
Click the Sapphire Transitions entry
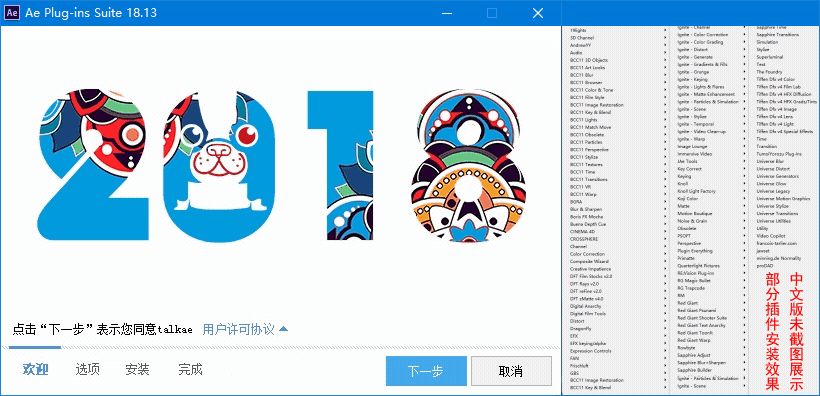[x=778, y=35]
